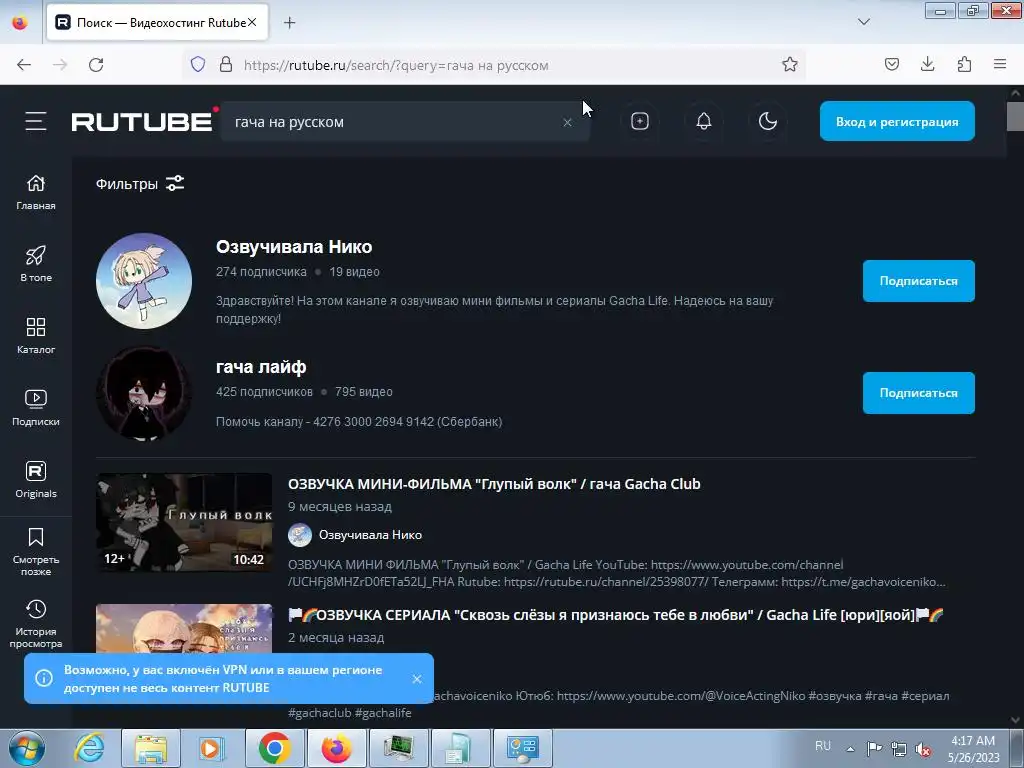Reload the current page
This screenshot has width=1024, height=768.
pos(96,65)
